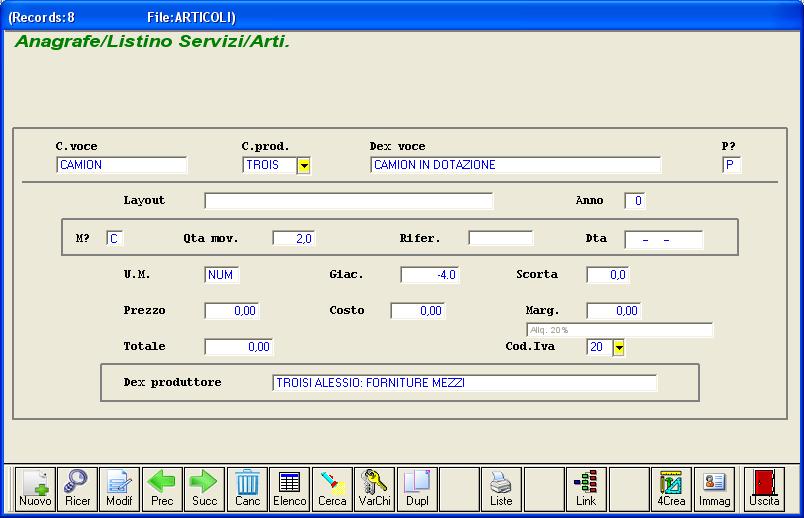Open the Immag image card icon

tap(714, 489)
